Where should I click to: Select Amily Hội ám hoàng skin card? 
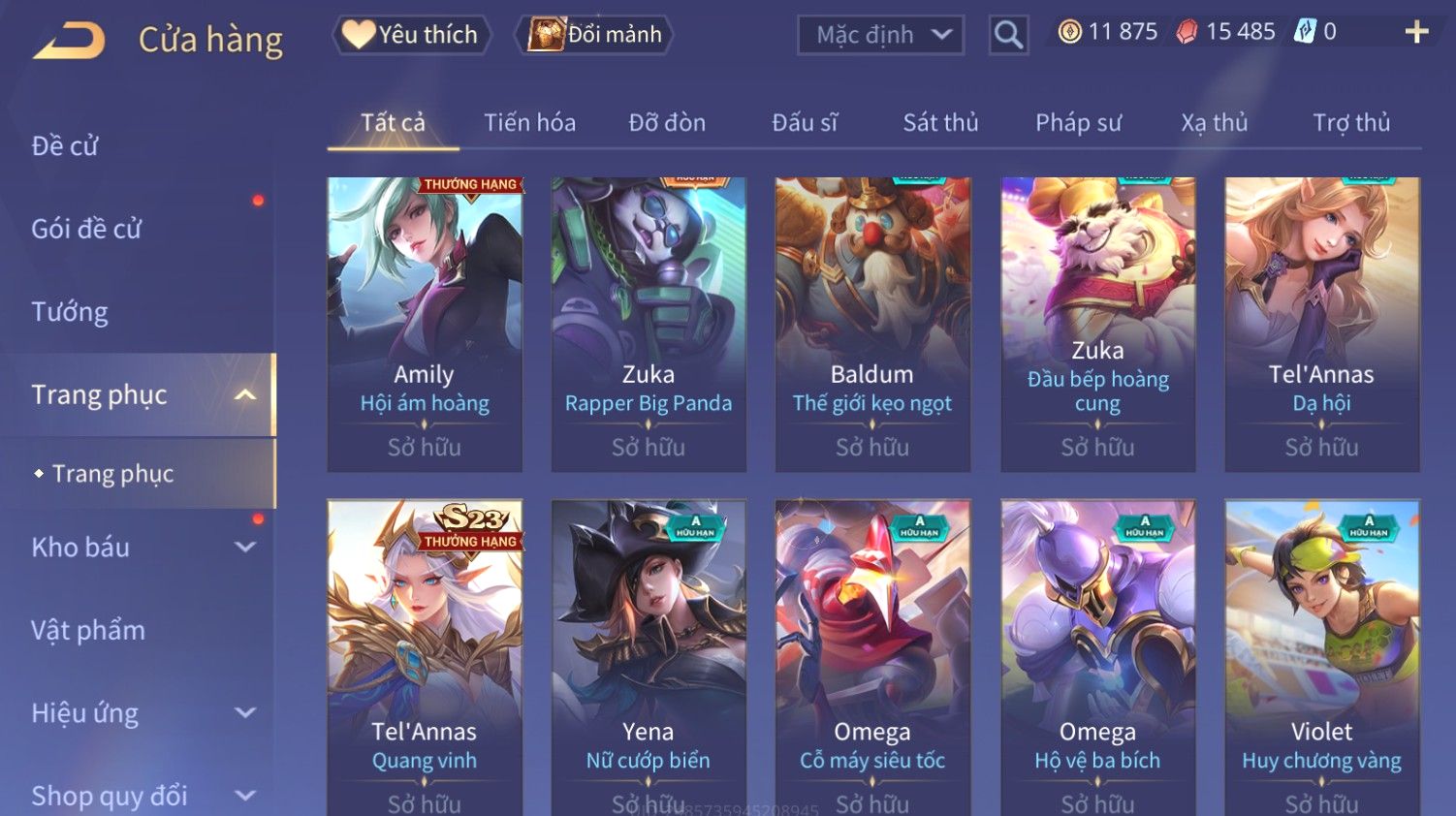(425, 324)
